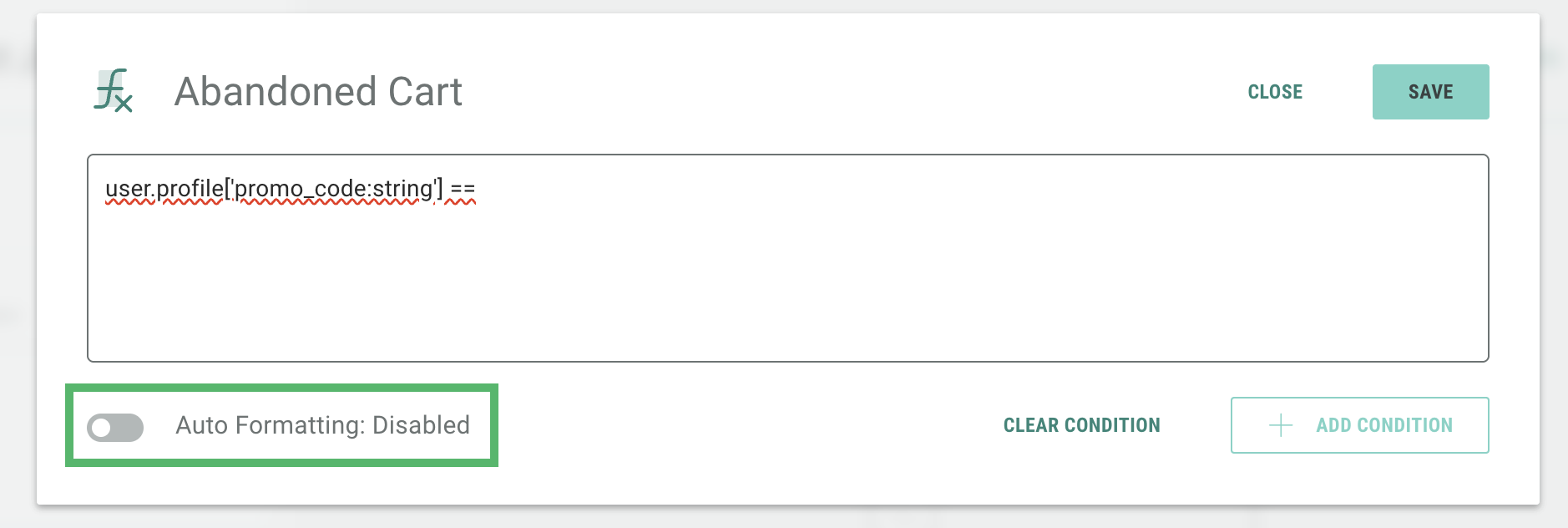
Task: Click the 'Auto Formatting: Disabled' label
Action: pyautogui.click(x=322, y=425)
